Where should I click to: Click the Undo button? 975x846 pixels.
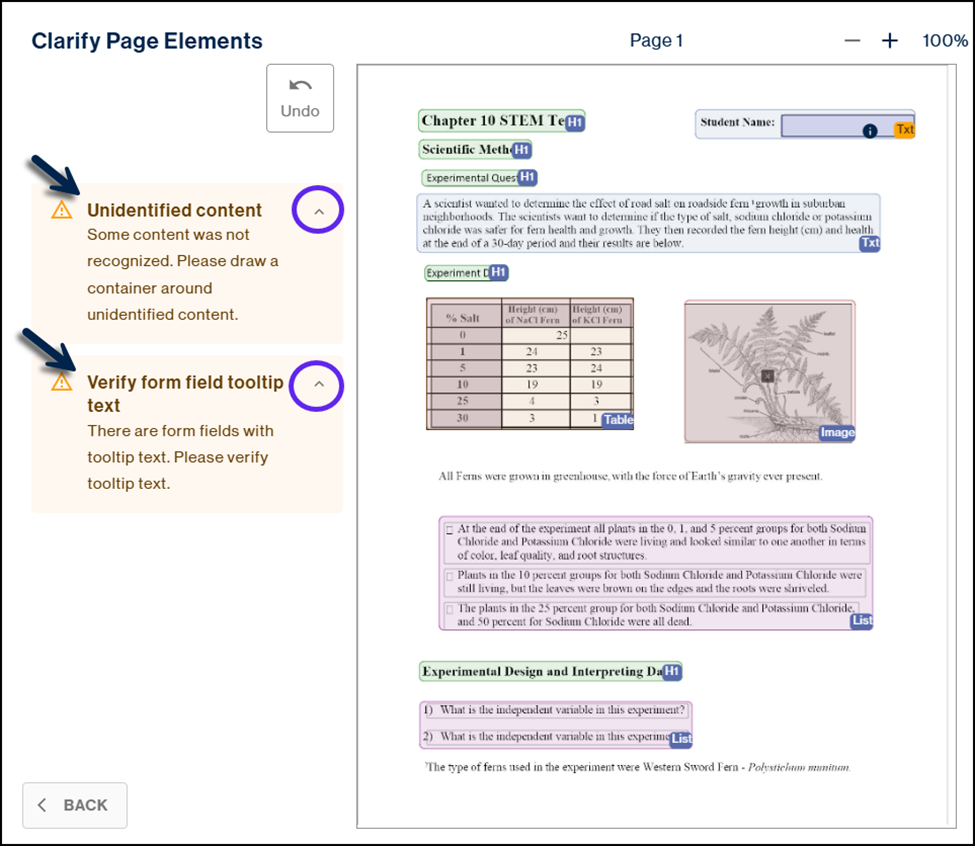pyautogui.click(x=300, y=98)
